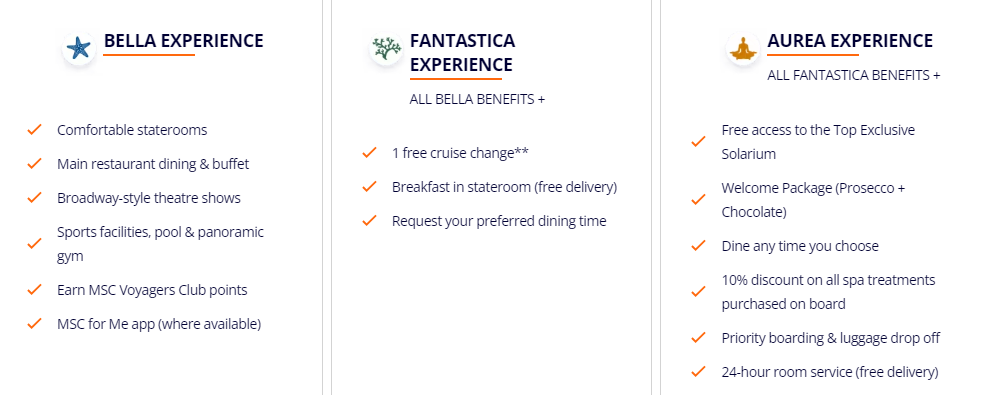998x395 pixels.
Task: Click MSC for Me app item
Action: 159,324
